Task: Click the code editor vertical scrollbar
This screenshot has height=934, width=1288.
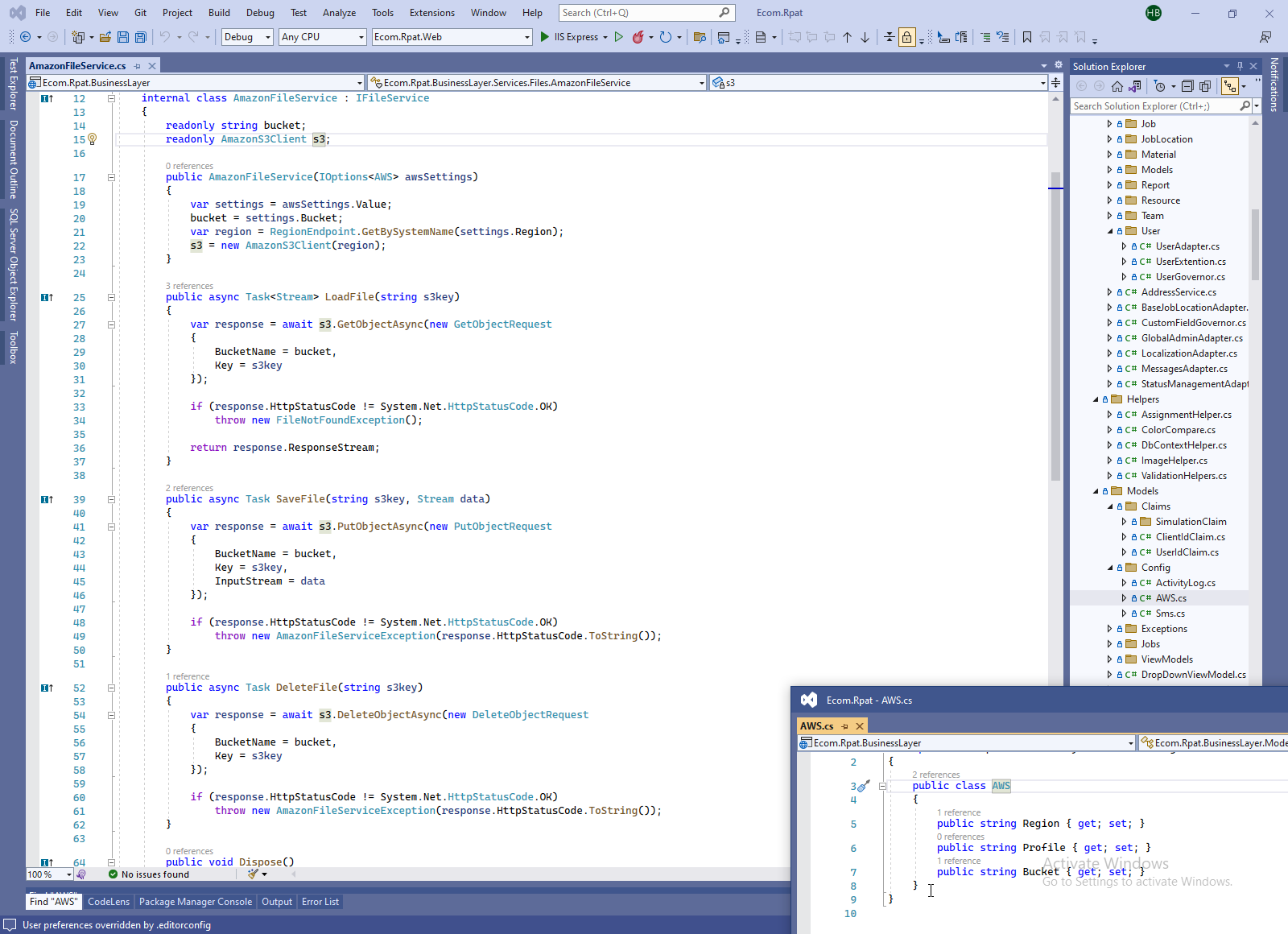Action: pos(1055,322)
